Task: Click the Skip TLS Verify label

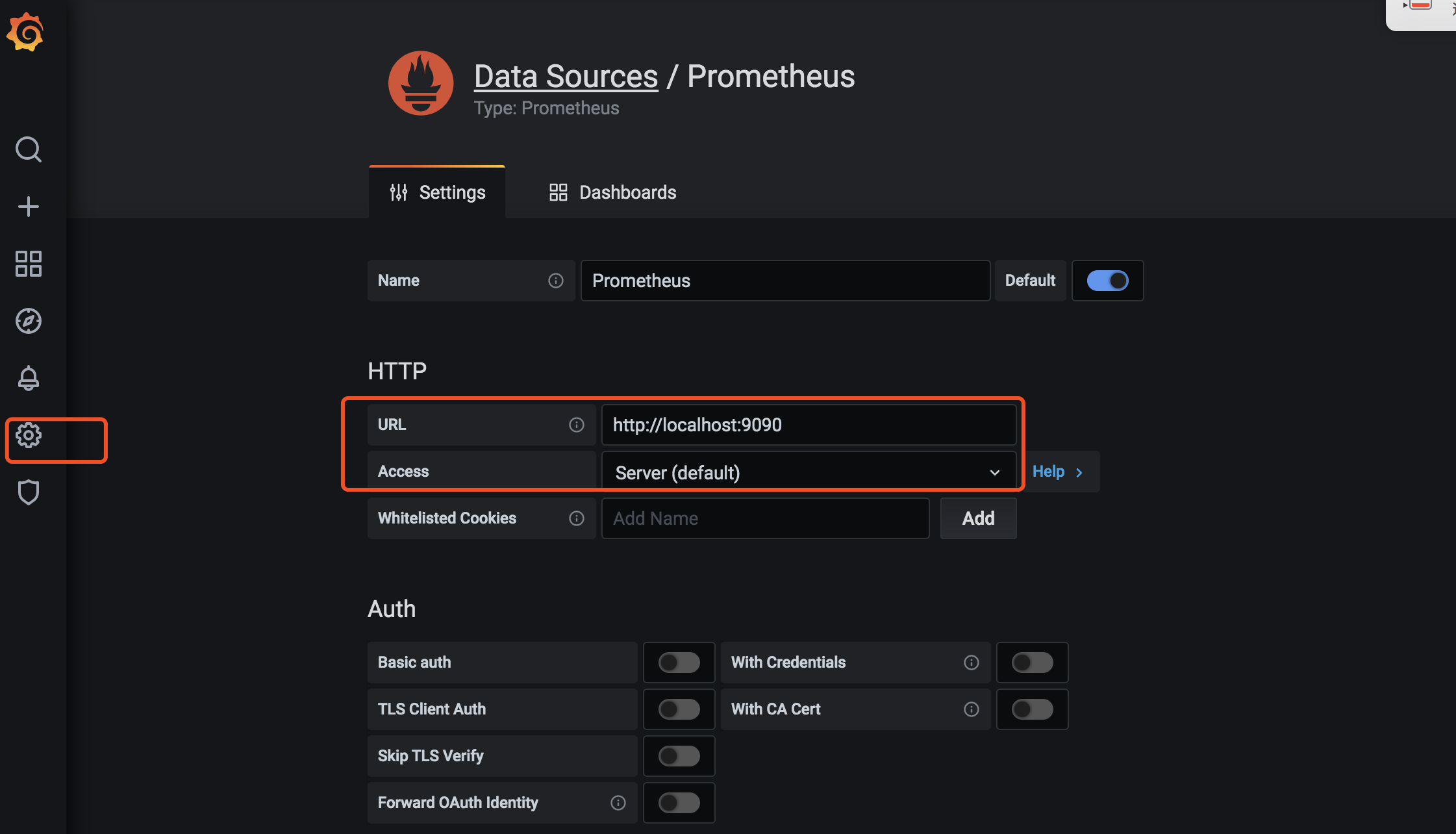Action: (431, 756)
